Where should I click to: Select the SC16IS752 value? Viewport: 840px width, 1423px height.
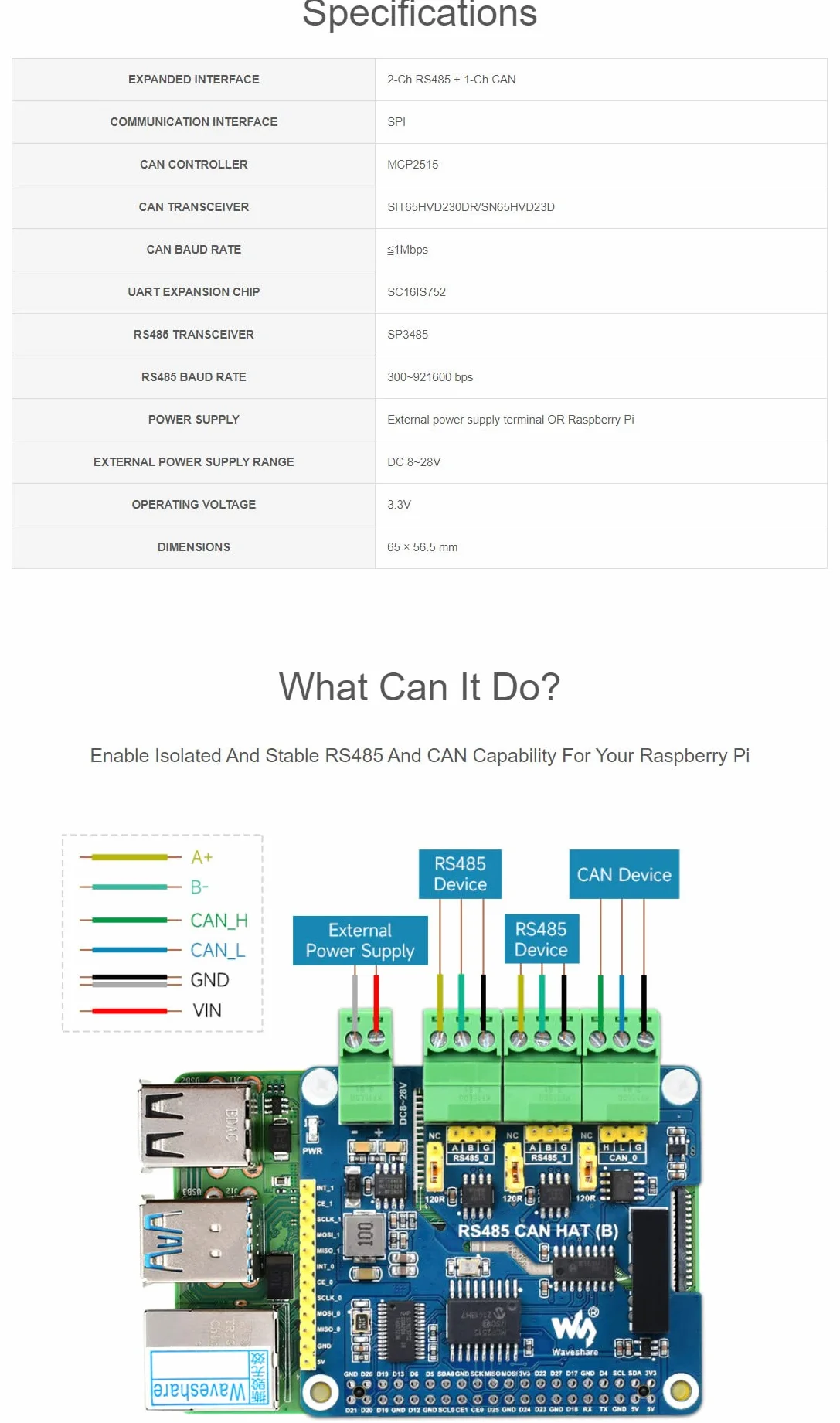click(417, 292)
